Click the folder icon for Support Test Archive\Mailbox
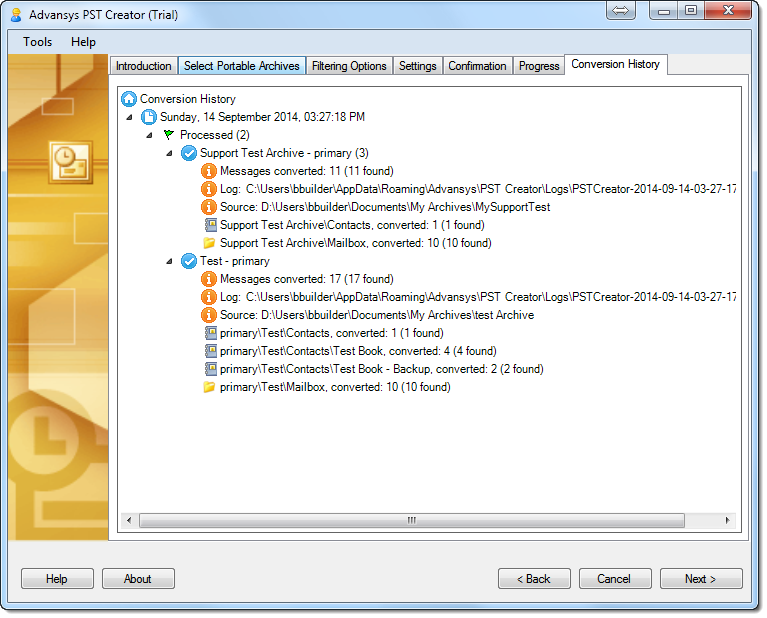Viewport: 767px width, 618px height. [x=209, y=243]
